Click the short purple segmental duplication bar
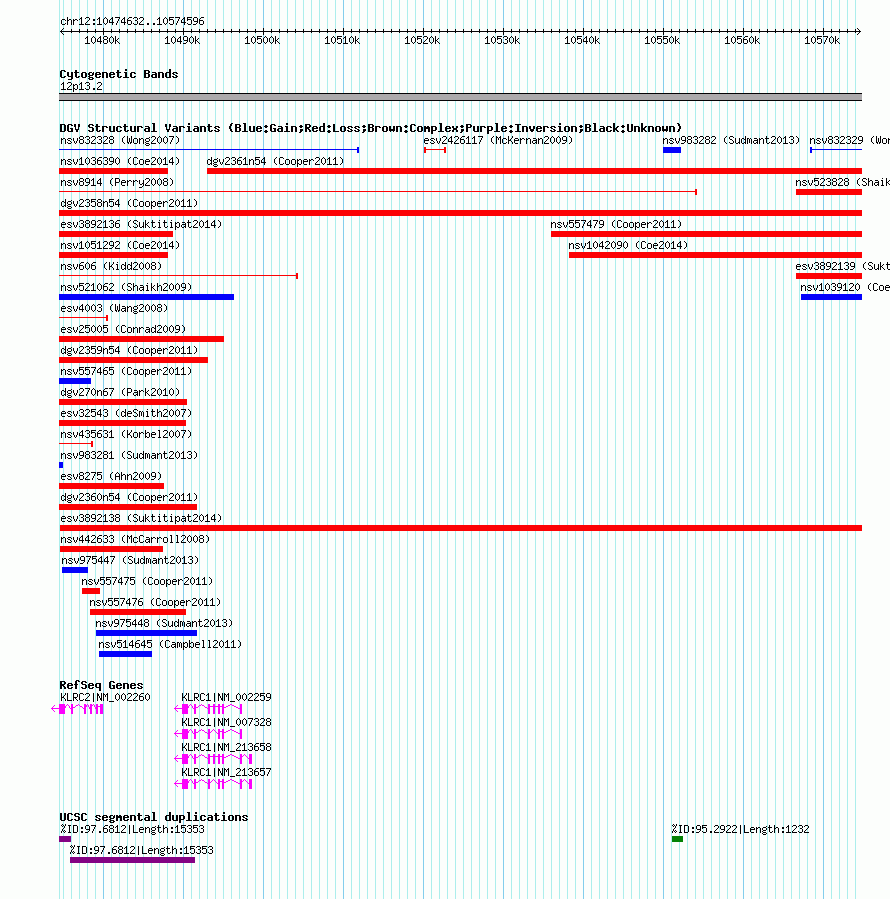 (65, 839)
